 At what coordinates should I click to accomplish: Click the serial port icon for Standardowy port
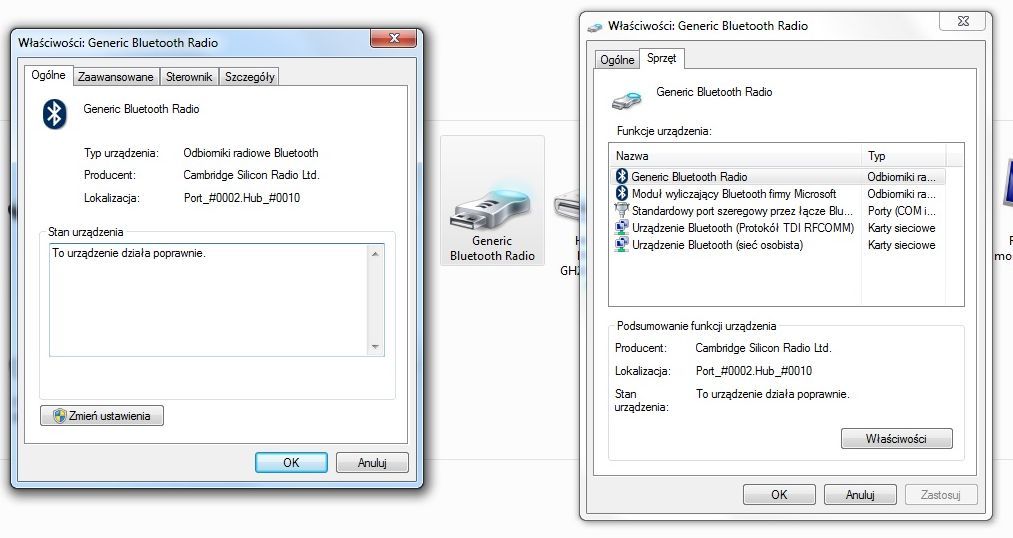tap(621, 211)
